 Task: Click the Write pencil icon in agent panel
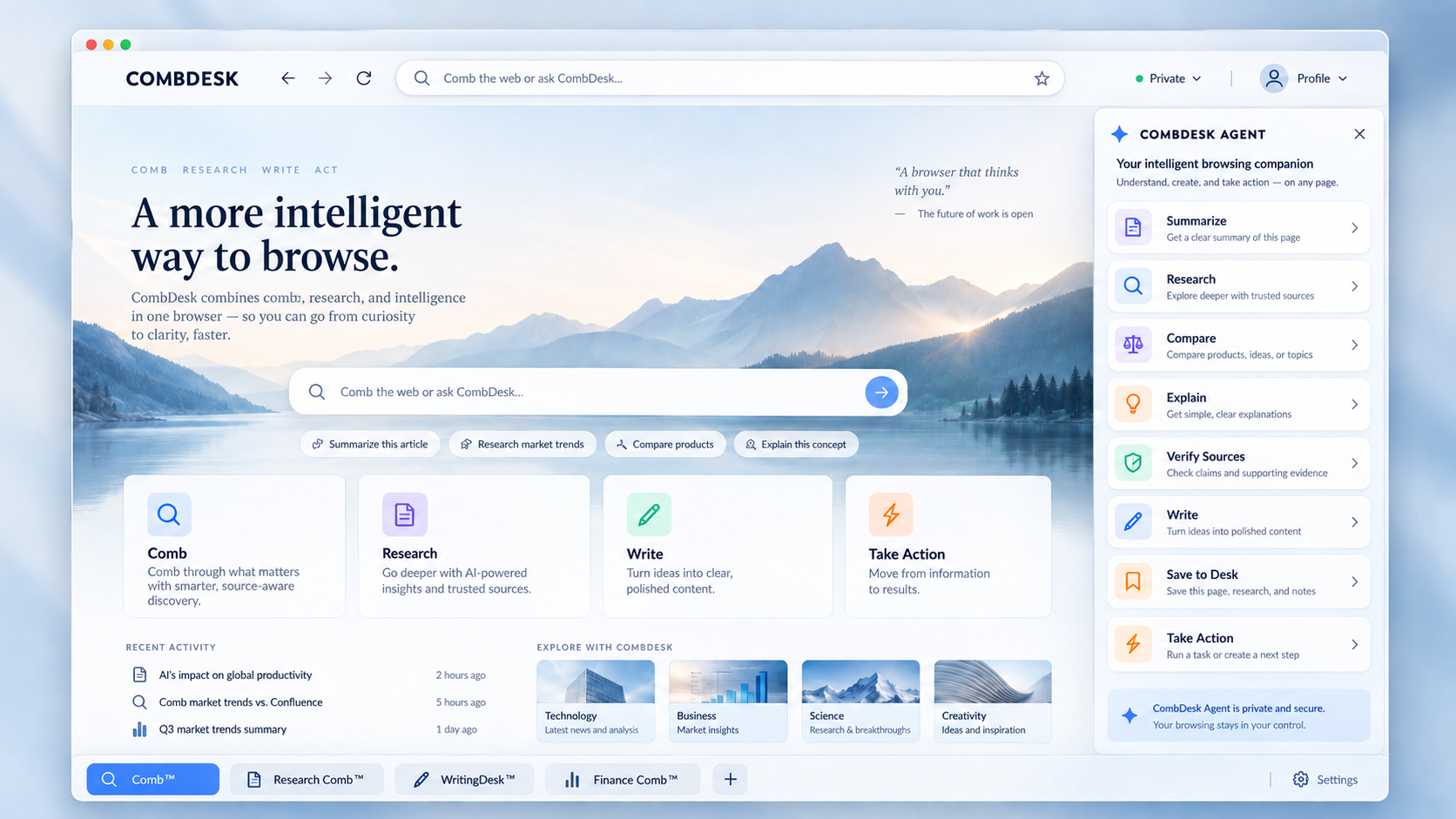[x=1133, y=522]
